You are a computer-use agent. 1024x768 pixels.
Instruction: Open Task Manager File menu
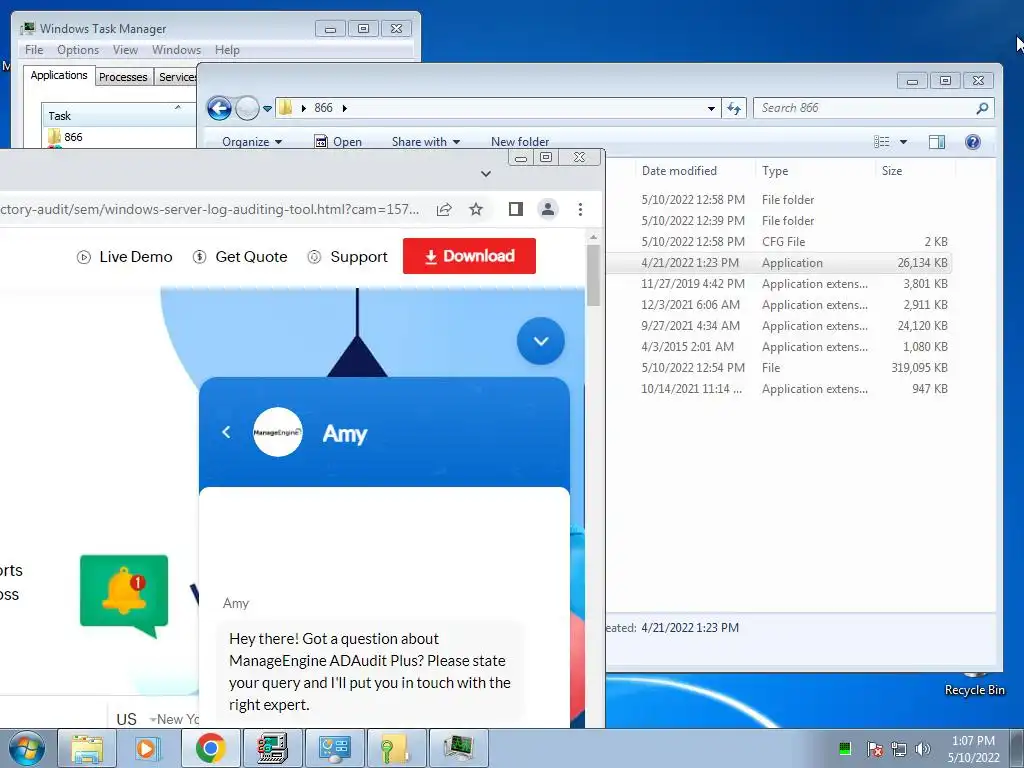pos(34,50)
